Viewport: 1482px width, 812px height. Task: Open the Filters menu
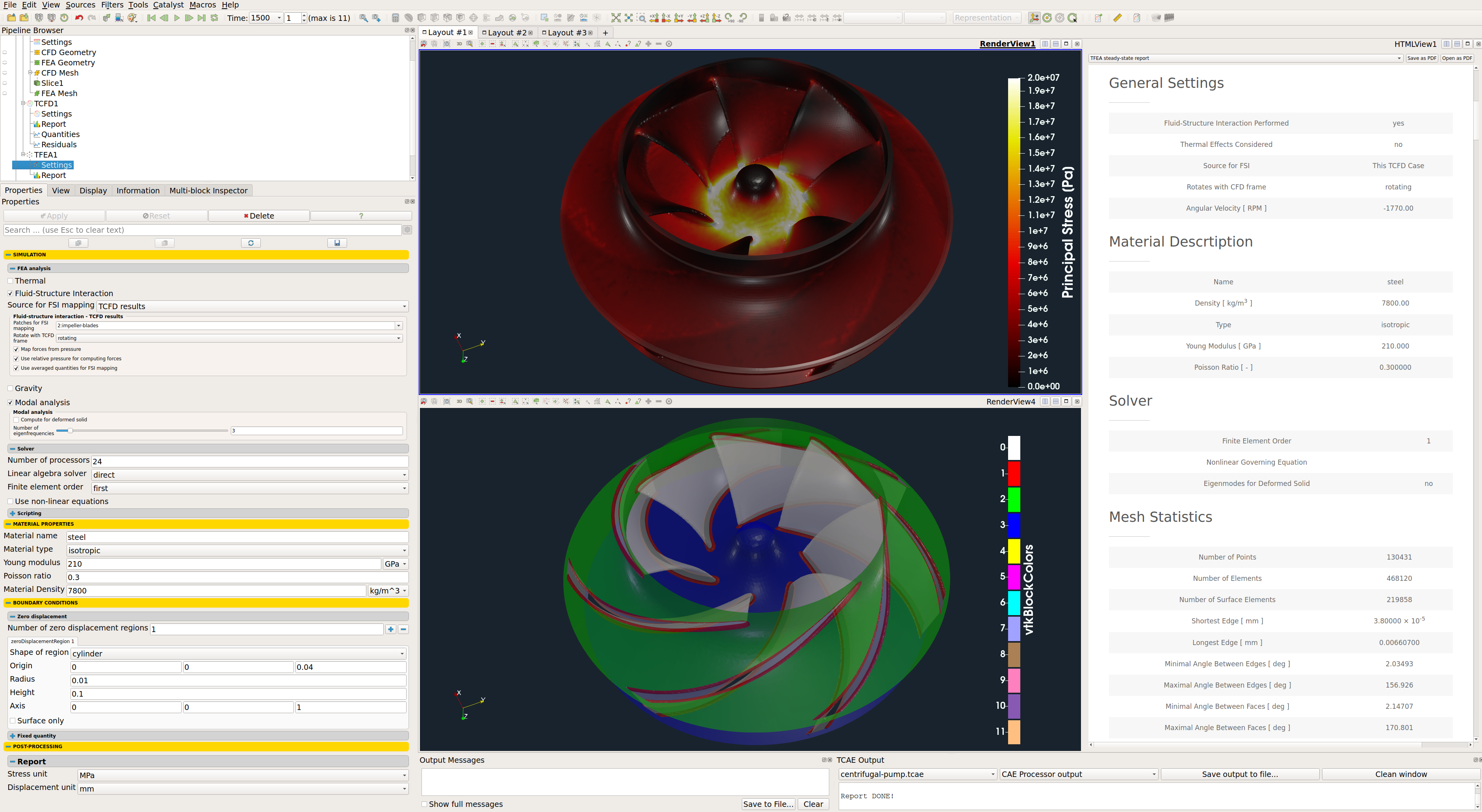(x=111, y=5)
